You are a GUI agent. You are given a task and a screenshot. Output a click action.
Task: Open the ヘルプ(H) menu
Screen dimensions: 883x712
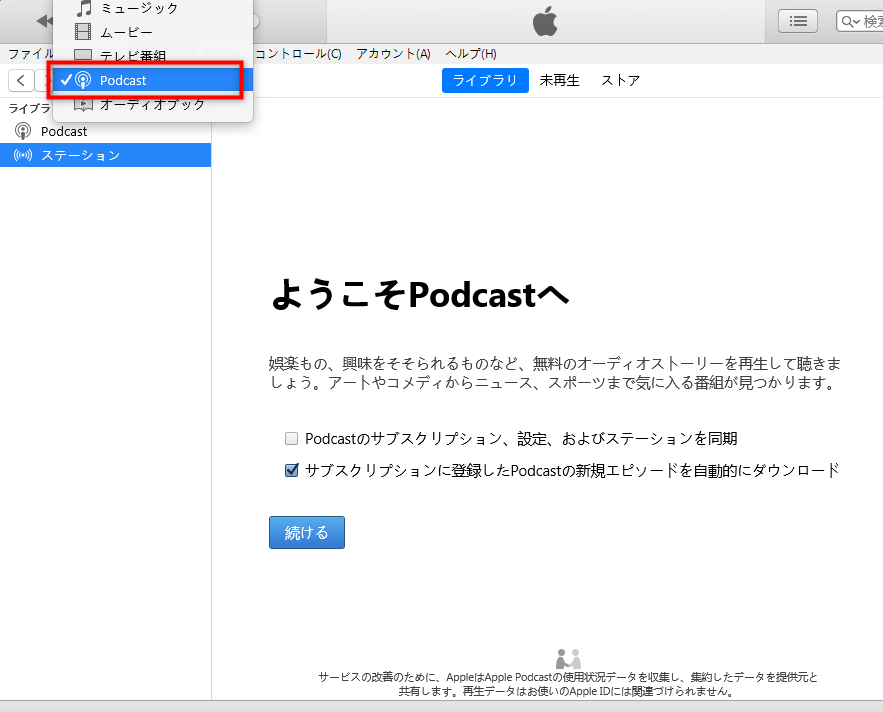click(471, 54)
